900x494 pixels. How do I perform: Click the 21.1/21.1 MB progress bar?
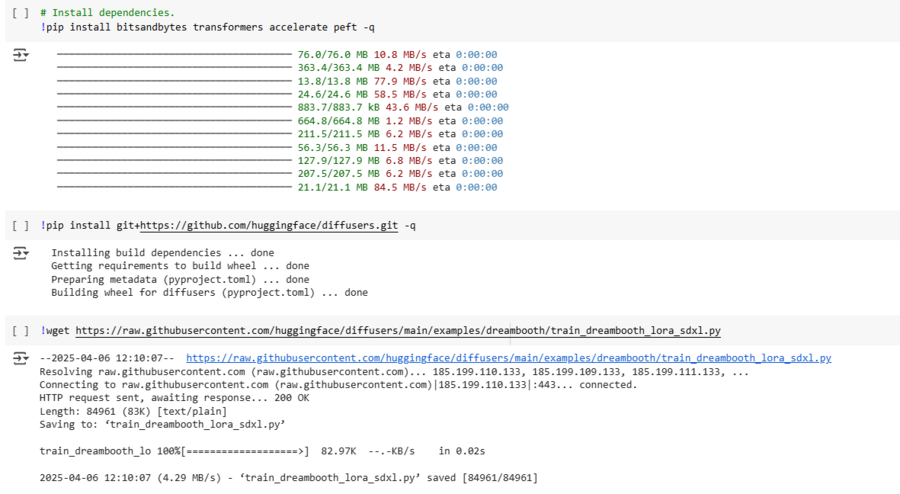tap(174, 187)
